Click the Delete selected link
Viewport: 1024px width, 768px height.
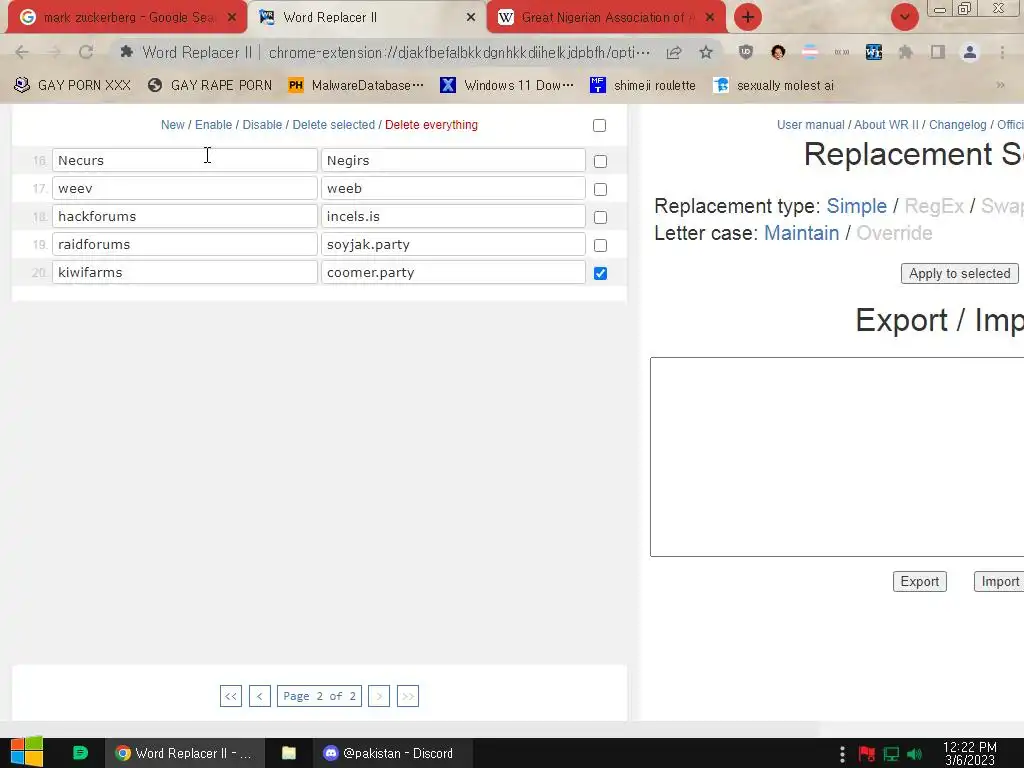tap(334, 125)
